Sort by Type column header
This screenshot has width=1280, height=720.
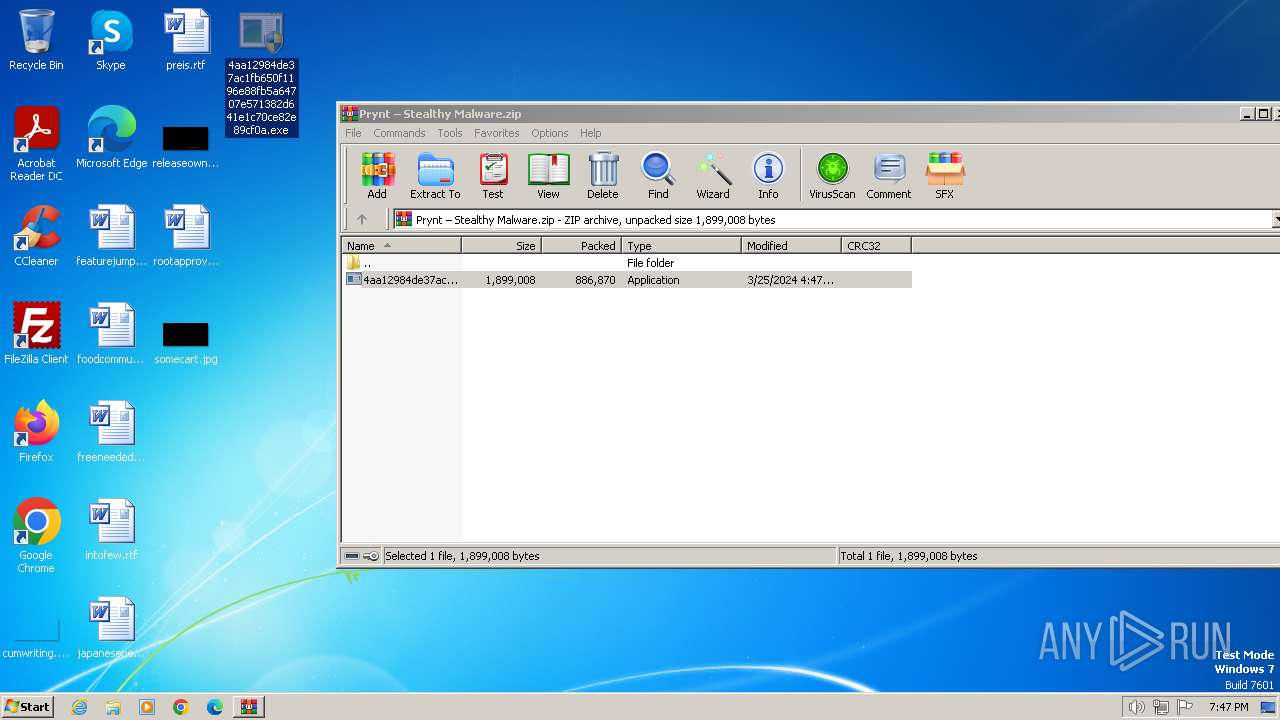point(682,245)
